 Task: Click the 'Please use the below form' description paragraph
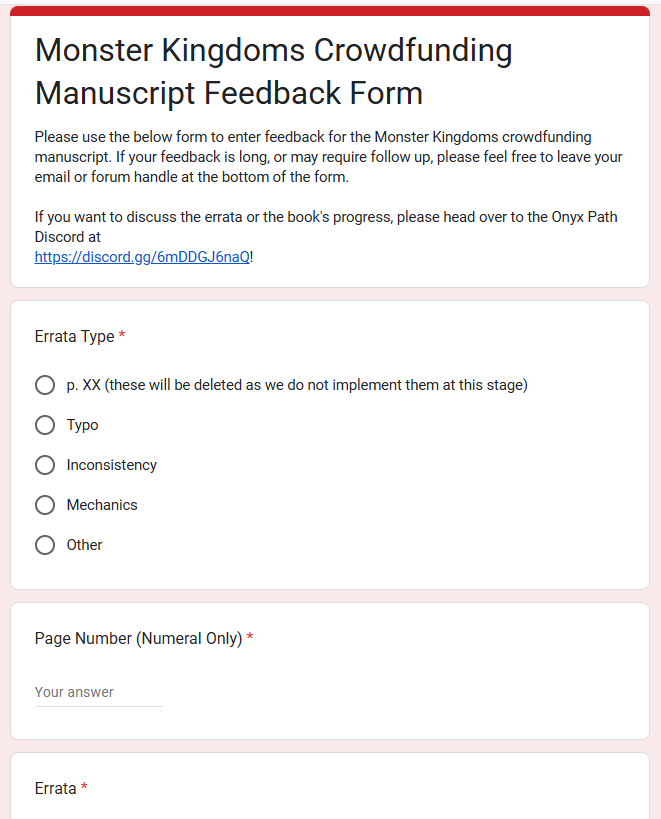[x=328, y=157]
